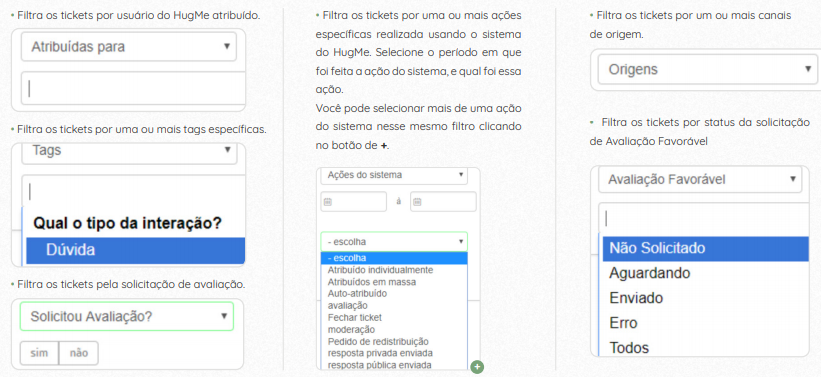Select 'não' for Solicitou Avaliação
The height and width of the screenshot is (377, 821).
point(79,353)
